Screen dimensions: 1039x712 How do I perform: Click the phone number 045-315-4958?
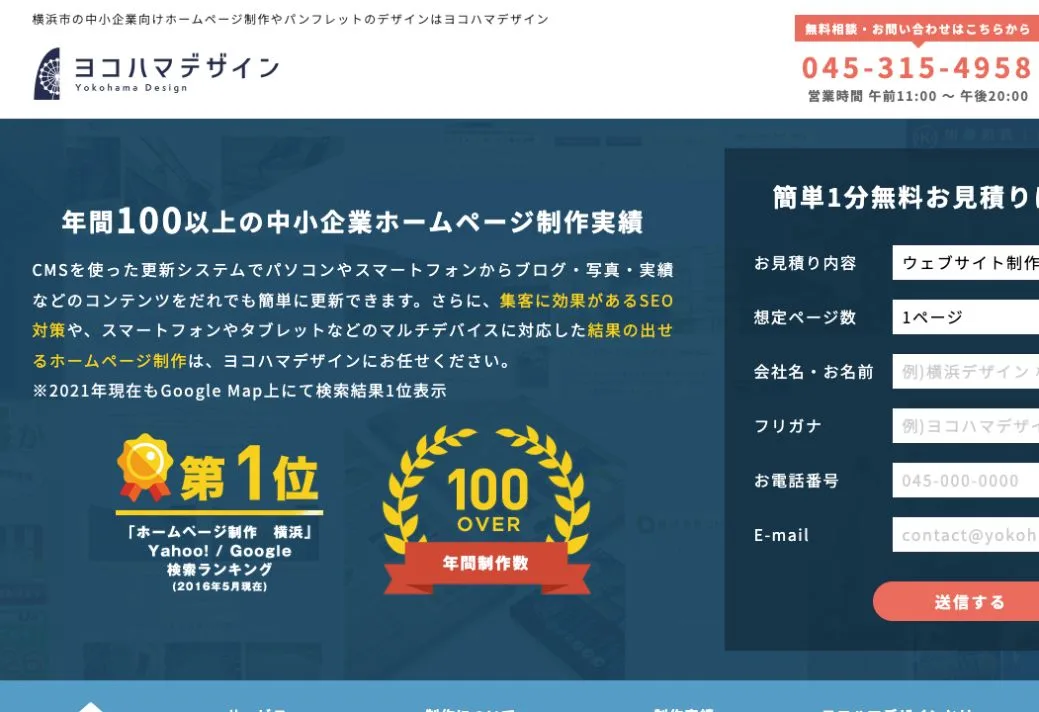pyautogui.click(x=916, y=68)
